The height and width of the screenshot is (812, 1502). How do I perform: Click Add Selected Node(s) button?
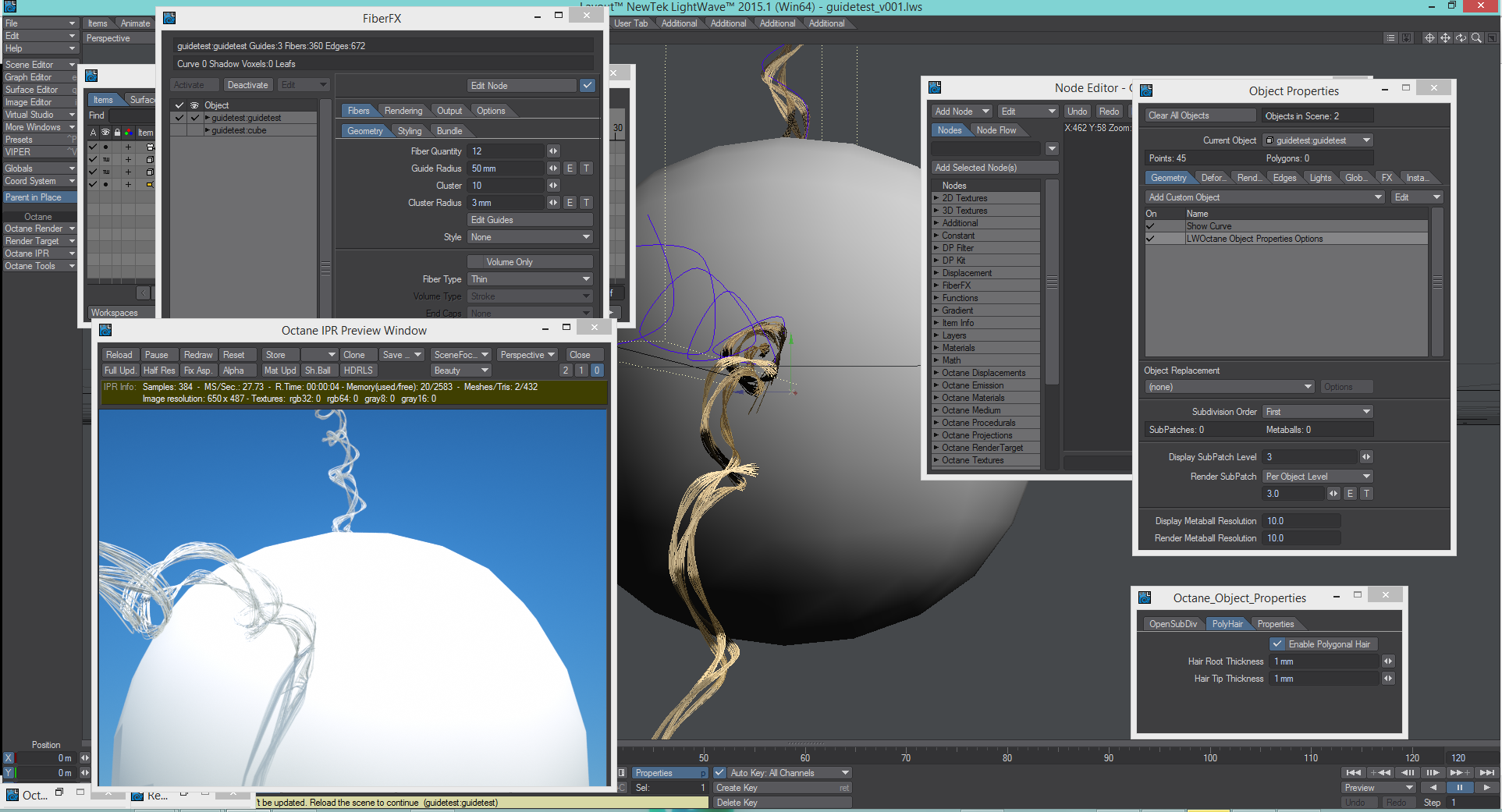995,168
